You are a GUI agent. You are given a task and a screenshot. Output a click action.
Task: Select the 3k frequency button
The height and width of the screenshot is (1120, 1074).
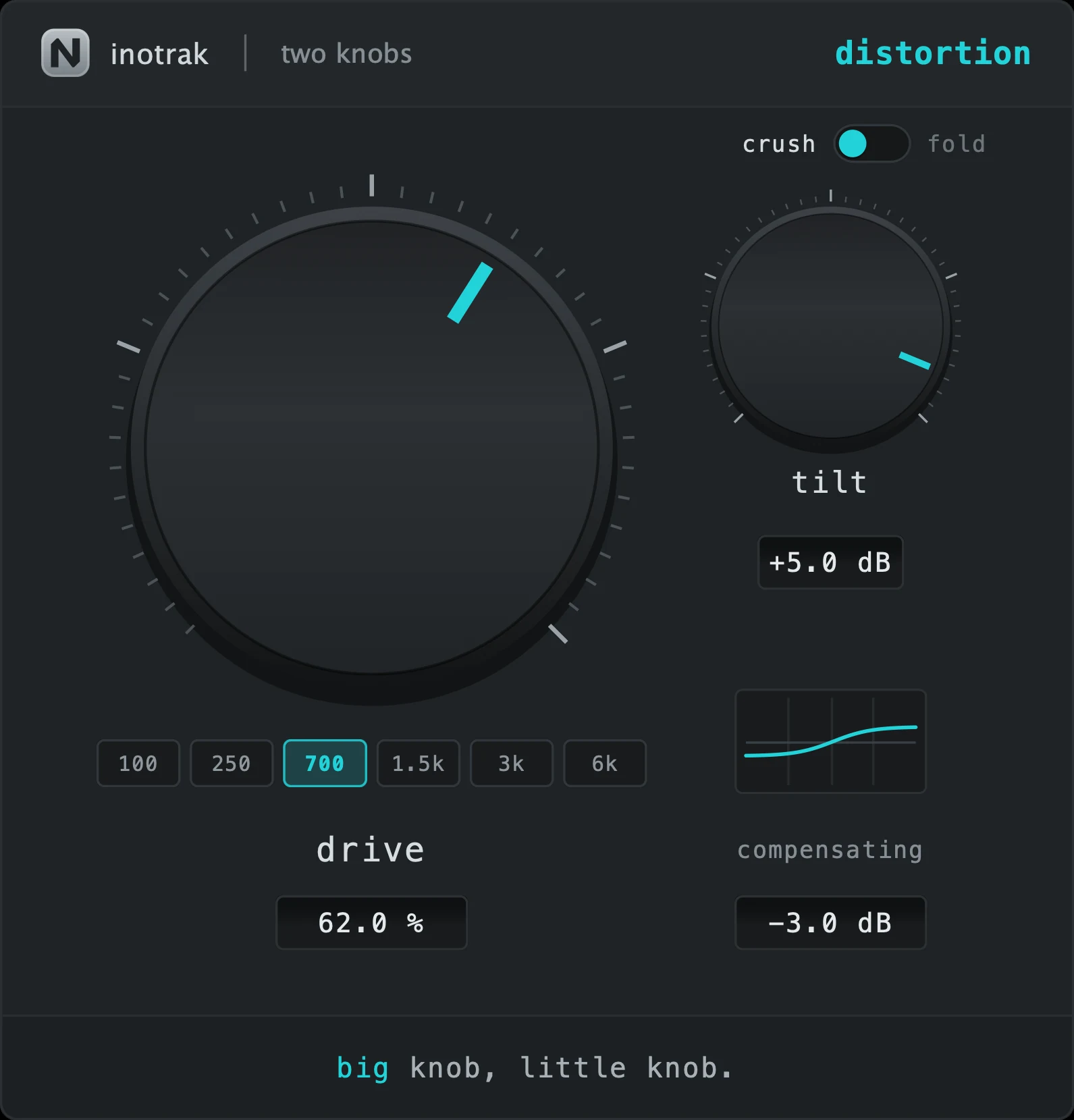point(512,764)
